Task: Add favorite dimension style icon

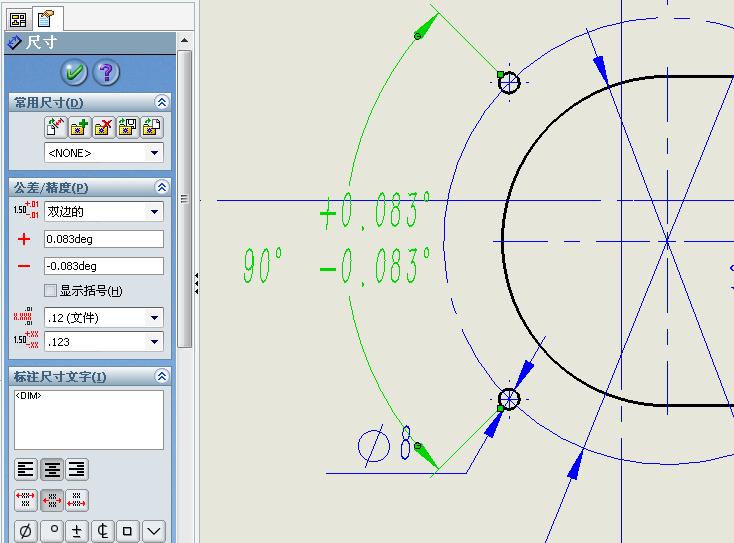Action: tap(80, 127)
